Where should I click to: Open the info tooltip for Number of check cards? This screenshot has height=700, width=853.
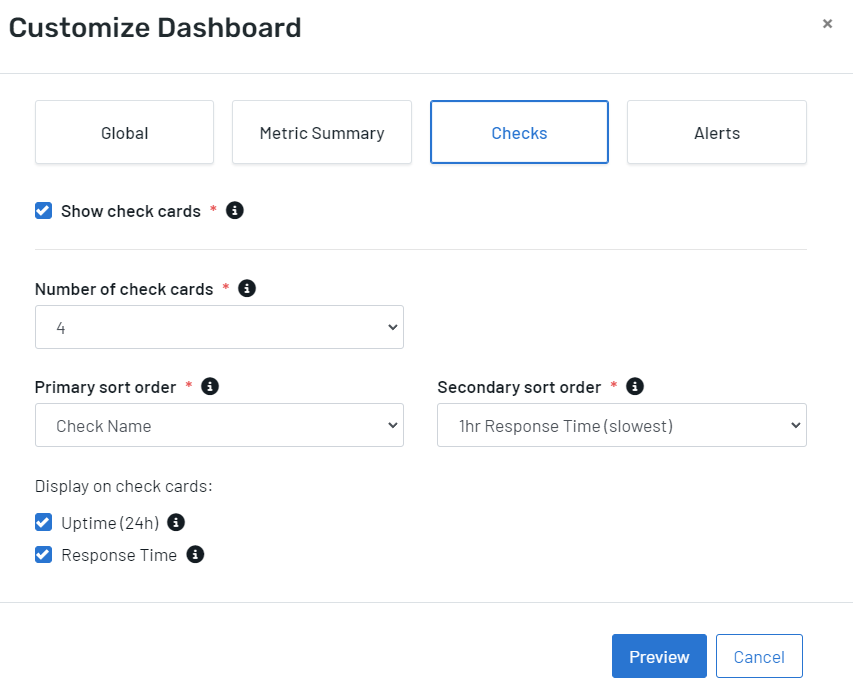click(247, 287)
